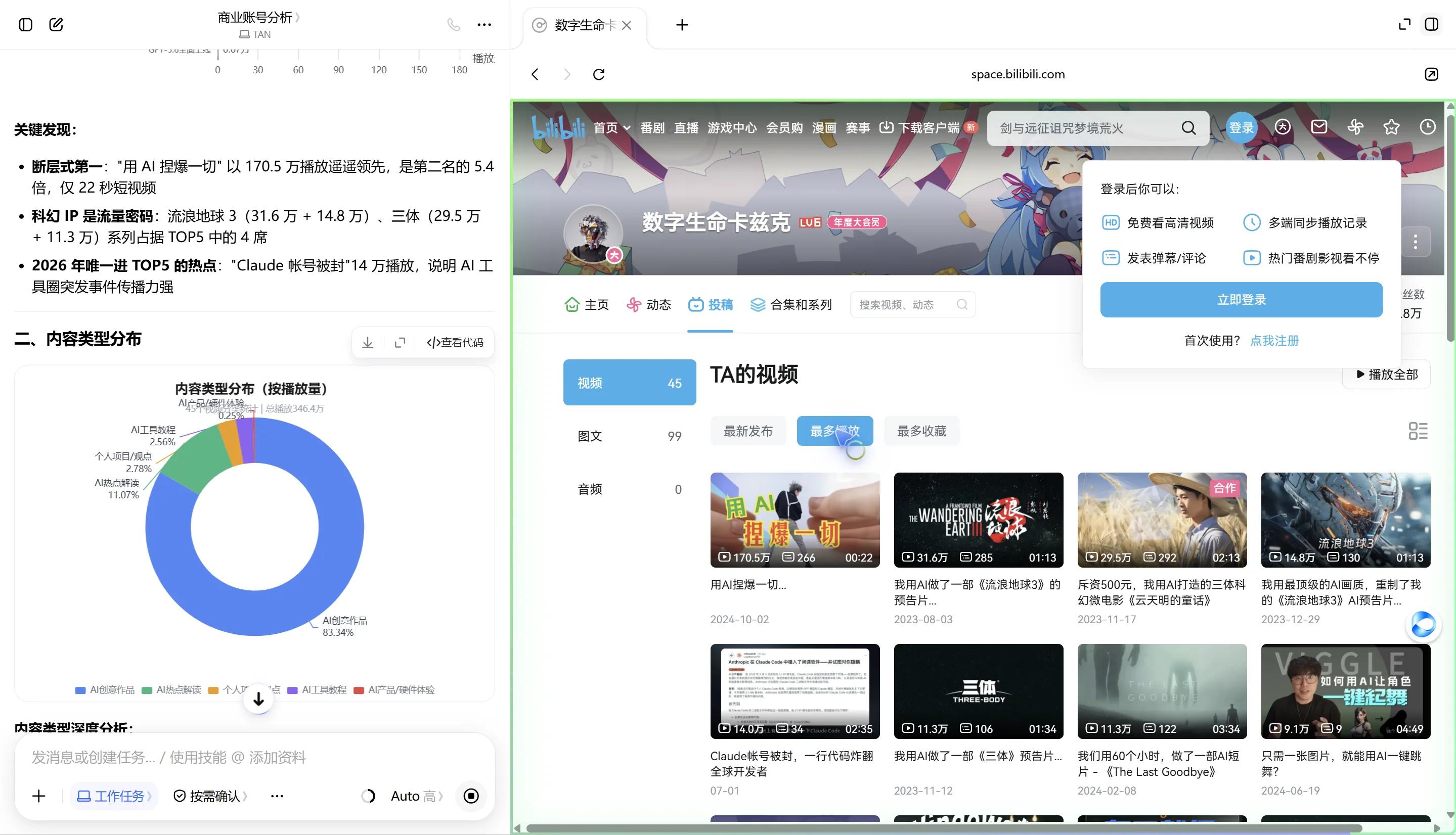Switch to the 主页 profile tab
Image resolution: width=1456 pixels, height=835 pixels.
click(x=587, y=304)
